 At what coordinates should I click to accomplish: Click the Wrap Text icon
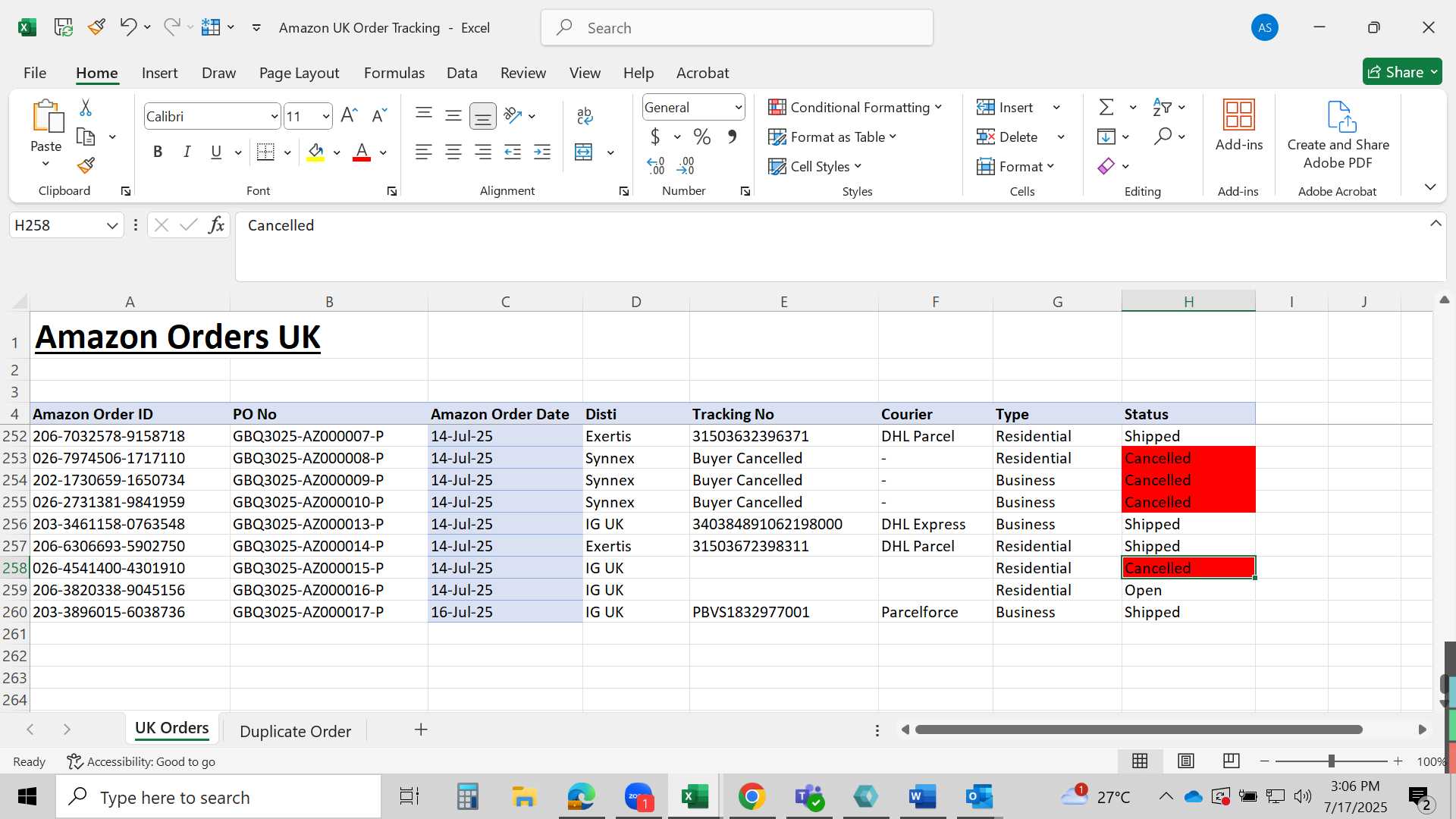[x=584, y=115]
